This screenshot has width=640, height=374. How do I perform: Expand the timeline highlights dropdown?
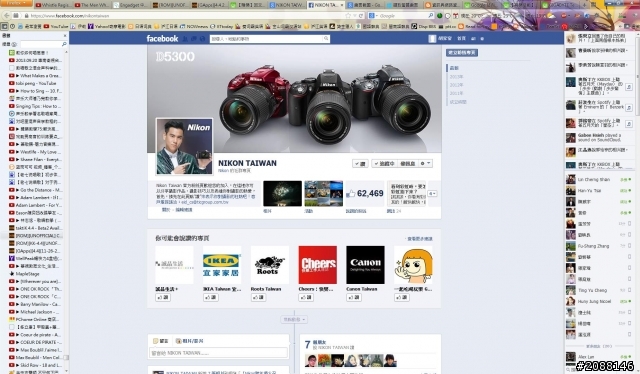pos(294,320)
